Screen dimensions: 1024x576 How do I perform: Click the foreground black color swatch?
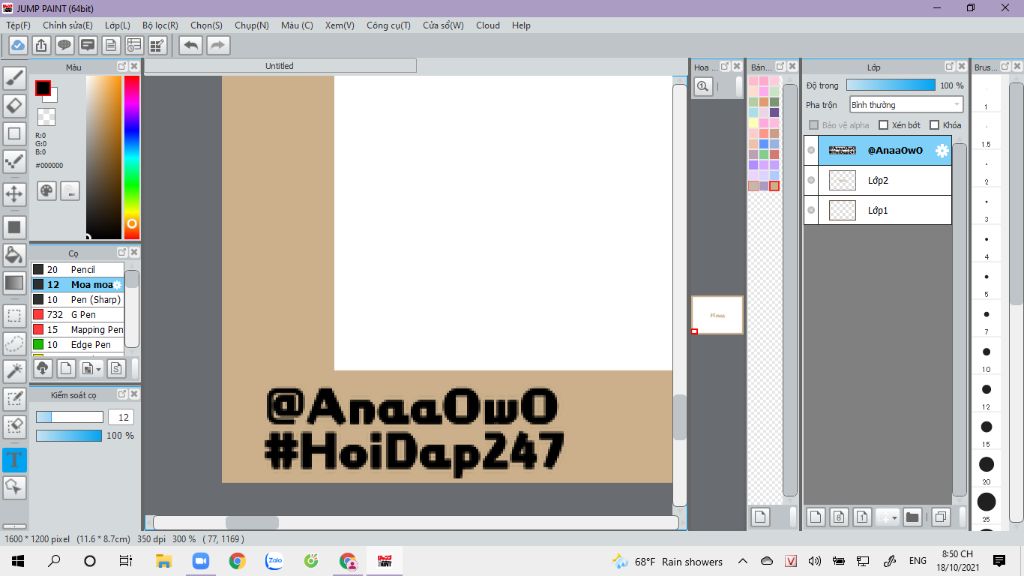pos(43,88)
